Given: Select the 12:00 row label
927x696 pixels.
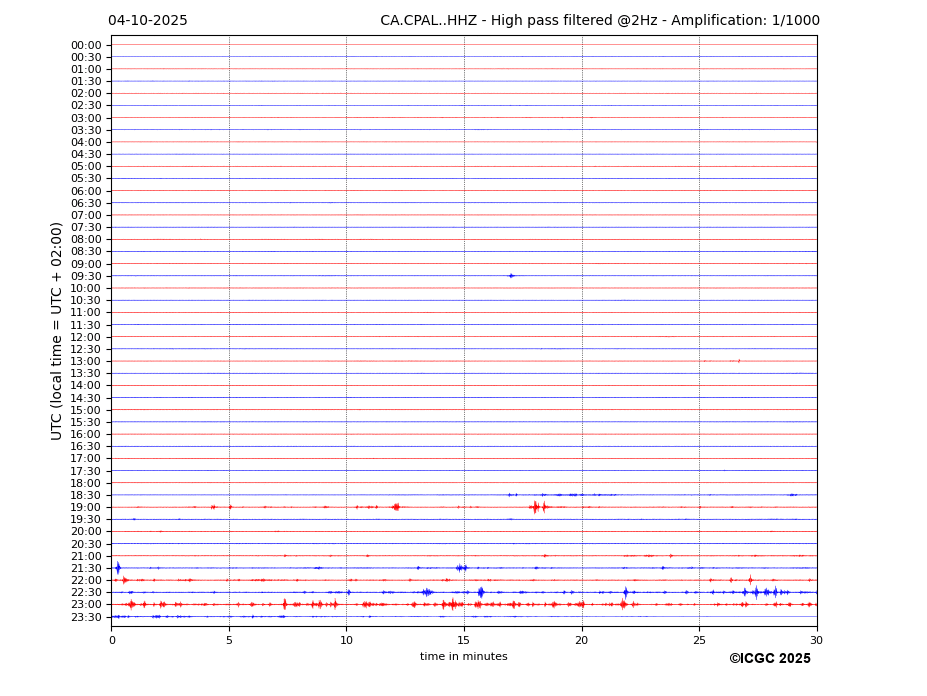Looking at the screenshot, I should coord(86,337).
